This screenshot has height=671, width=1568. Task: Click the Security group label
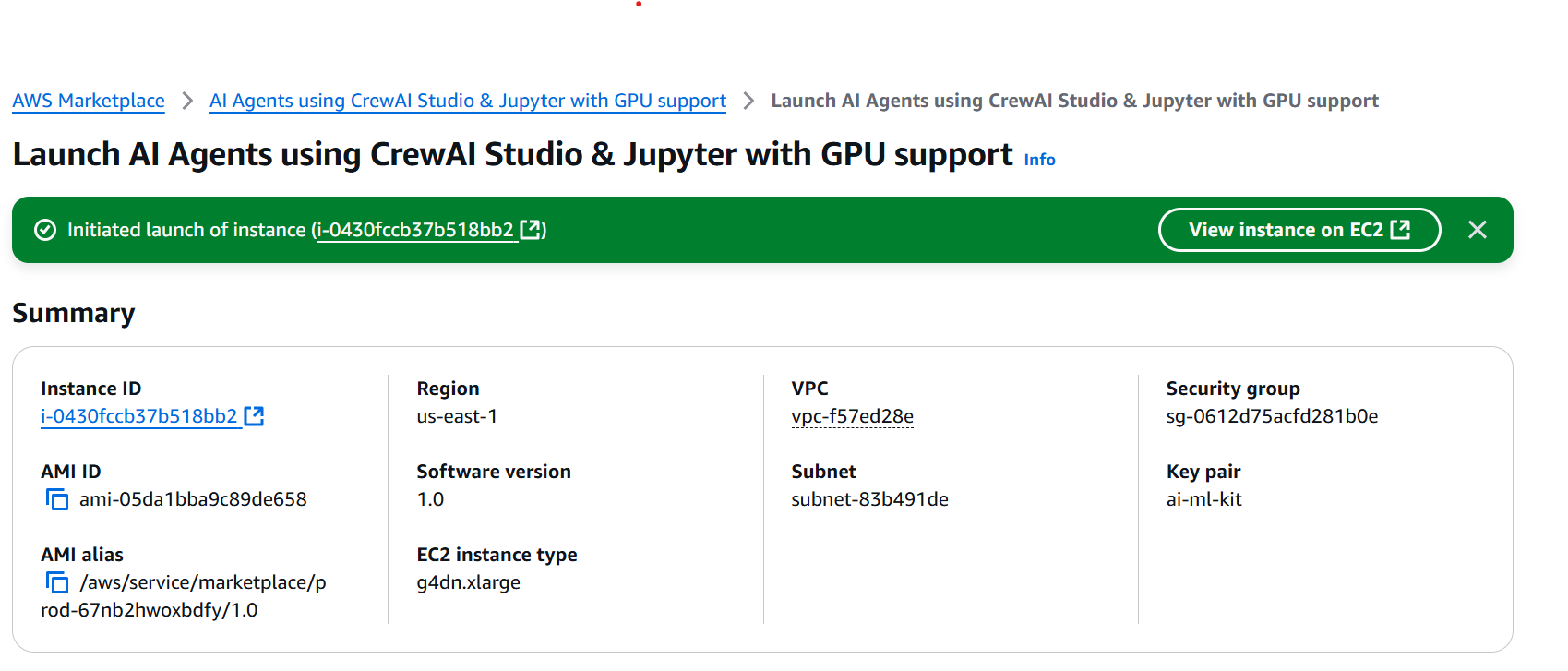point(1233,389)
